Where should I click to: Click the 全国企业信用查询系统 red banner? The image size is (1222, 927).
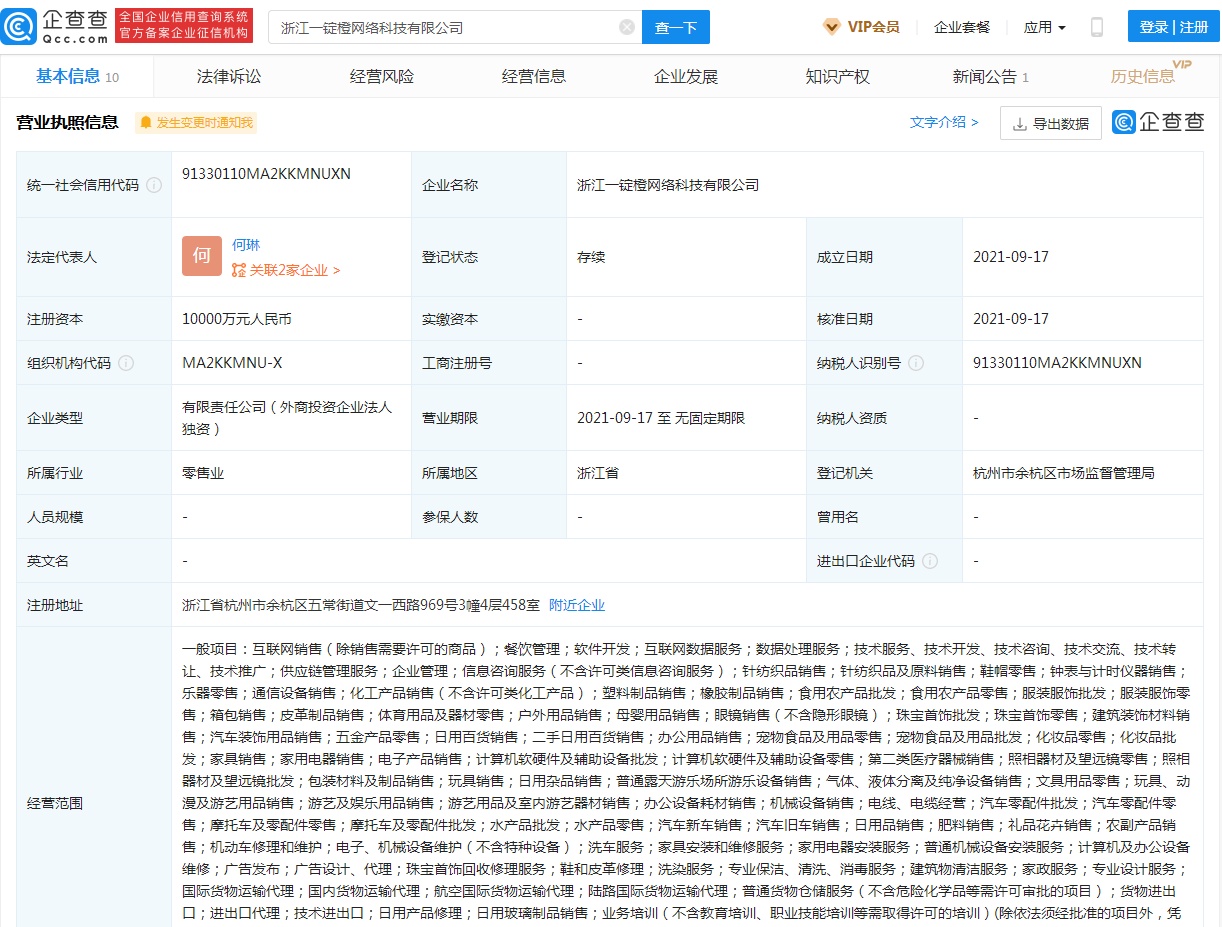click(x=184, y=25)
